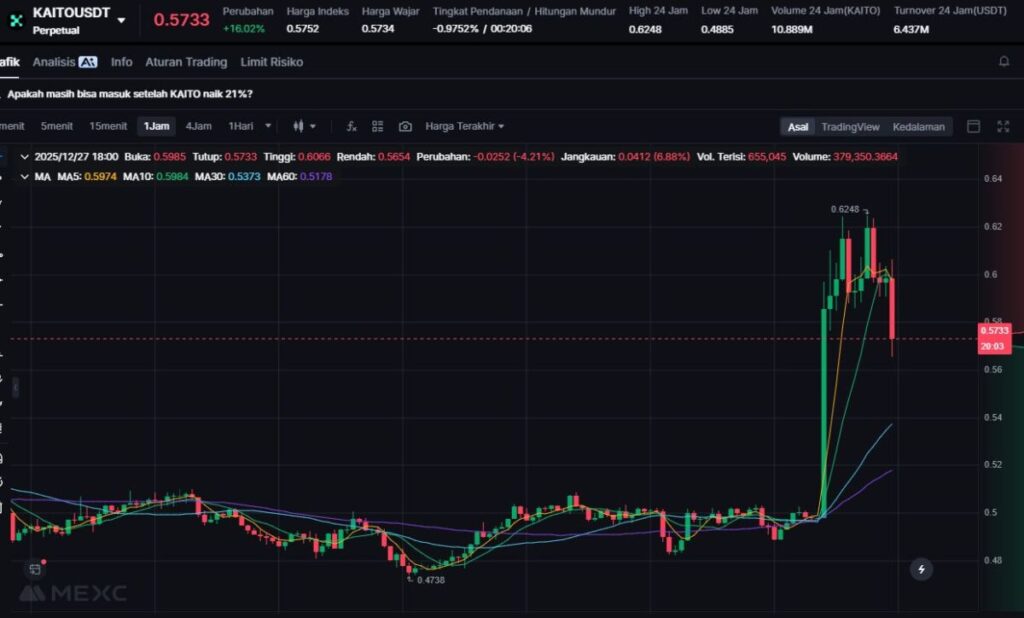This screenshot has width=1024, height=618.
Task: Switch to the Limit Risiko tab
Action: (271, 62)
